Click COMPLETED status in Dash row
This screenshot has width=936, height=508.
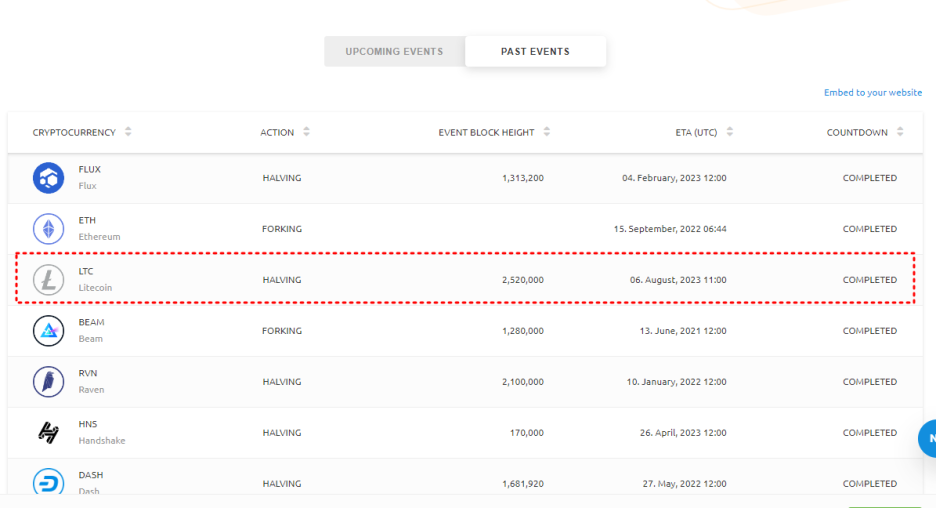pyautogui.click(x=870, y=484)
